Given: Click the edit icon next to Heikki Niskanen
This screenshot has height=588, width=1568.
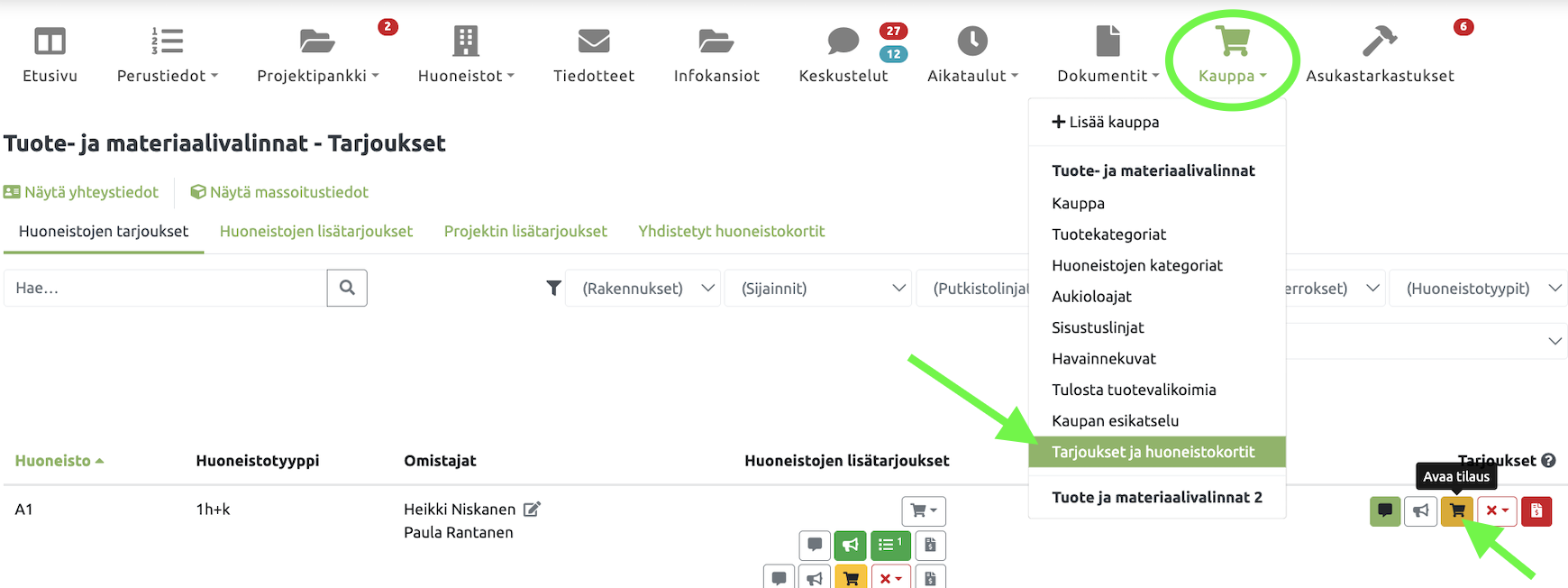Looking at the screenshot, I should (x=533, y=510).
